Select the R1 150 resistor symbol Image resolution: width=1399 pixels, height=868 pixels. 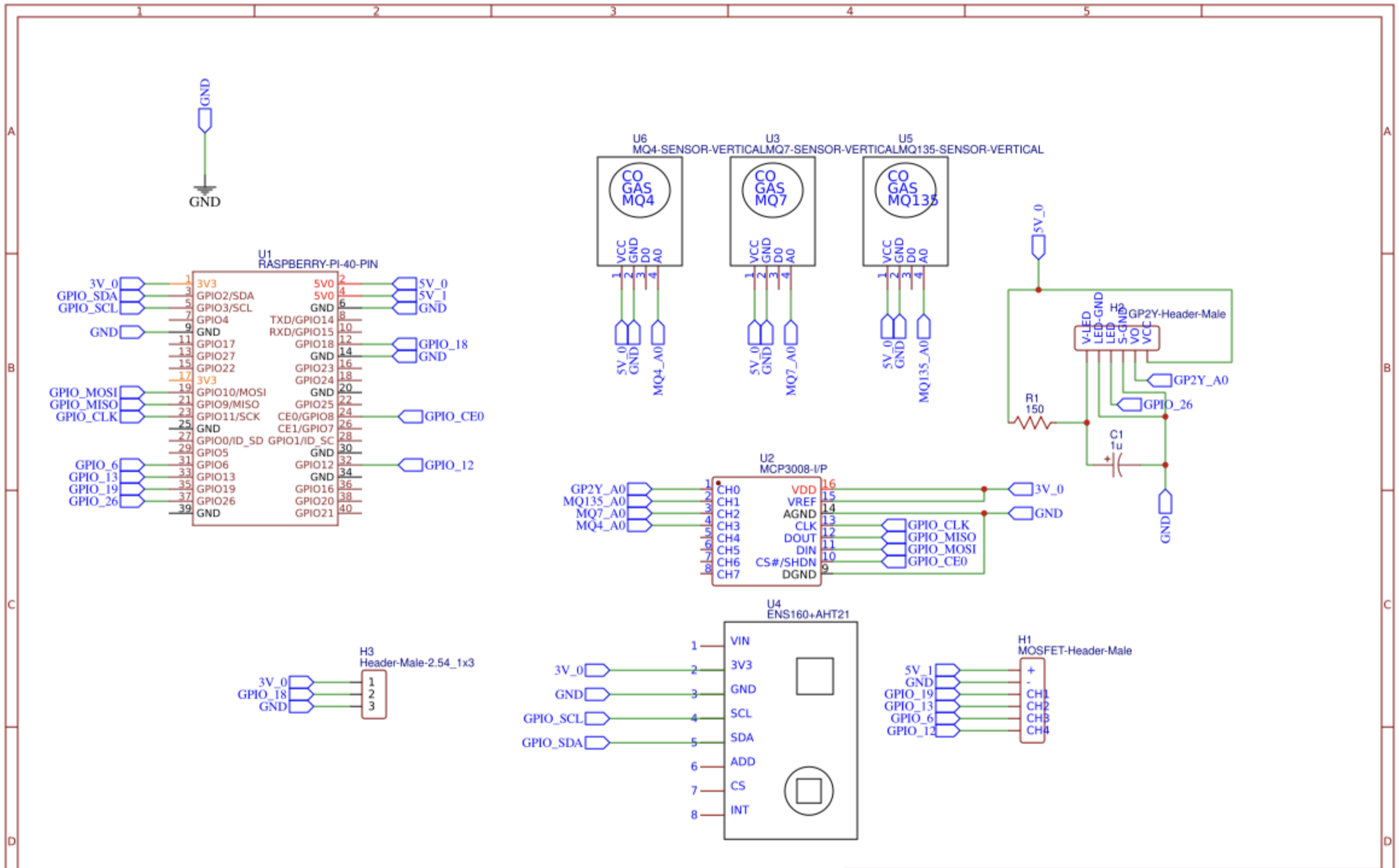[x=1032, y=423]
